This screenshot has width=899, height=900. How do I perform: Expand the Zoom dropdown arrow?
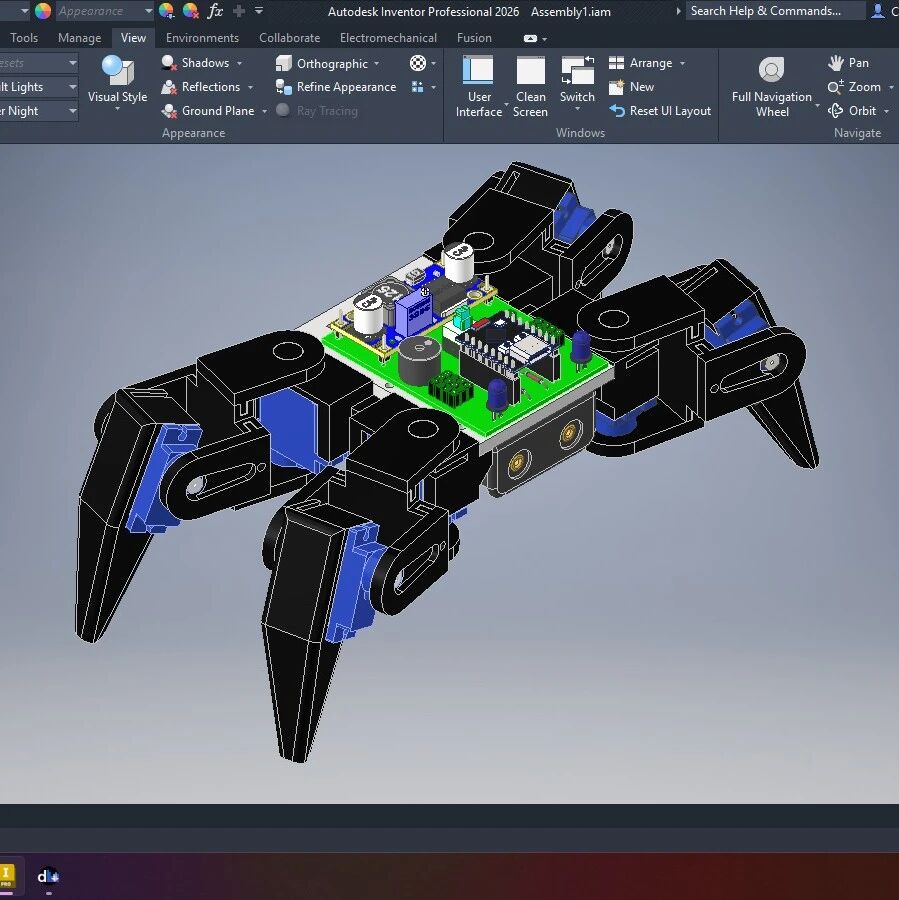(x=890, y=87)
